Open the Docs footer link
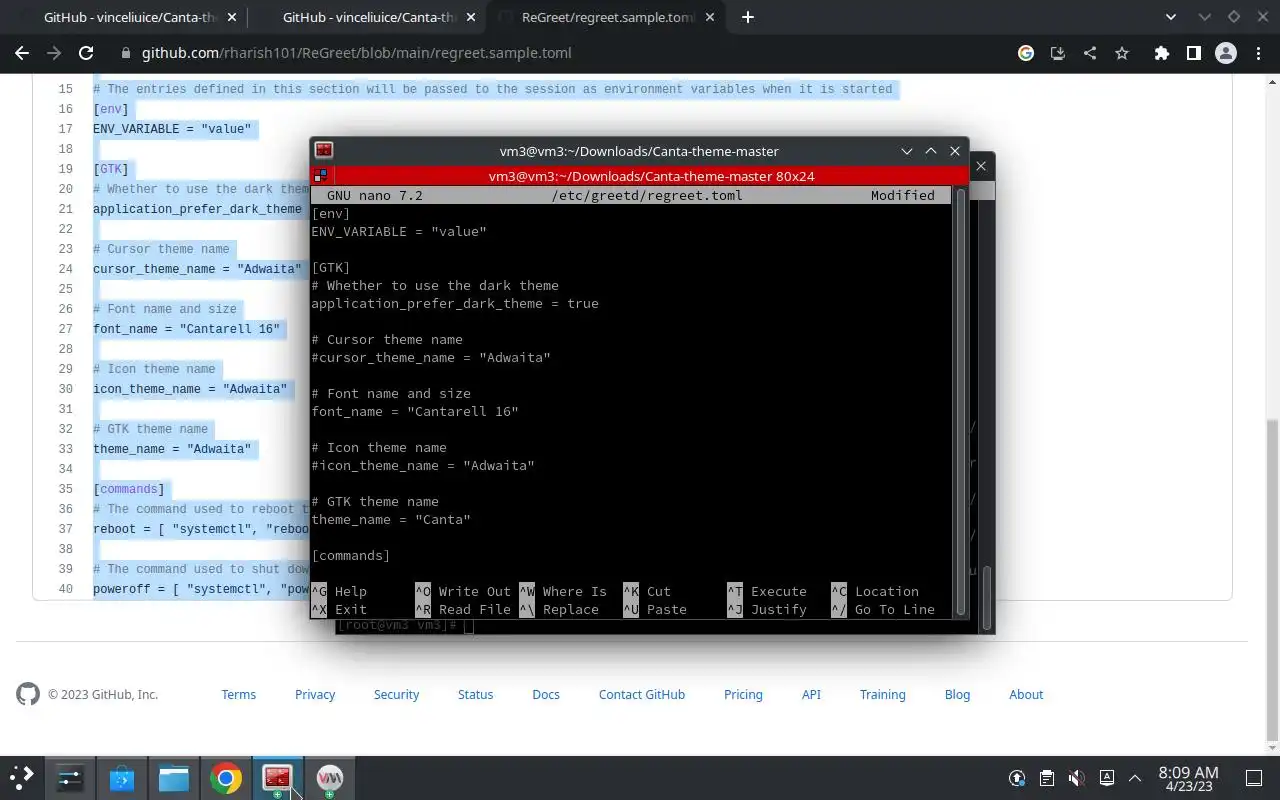Viewport: 1280px width, 800px height. click(546, 694)
